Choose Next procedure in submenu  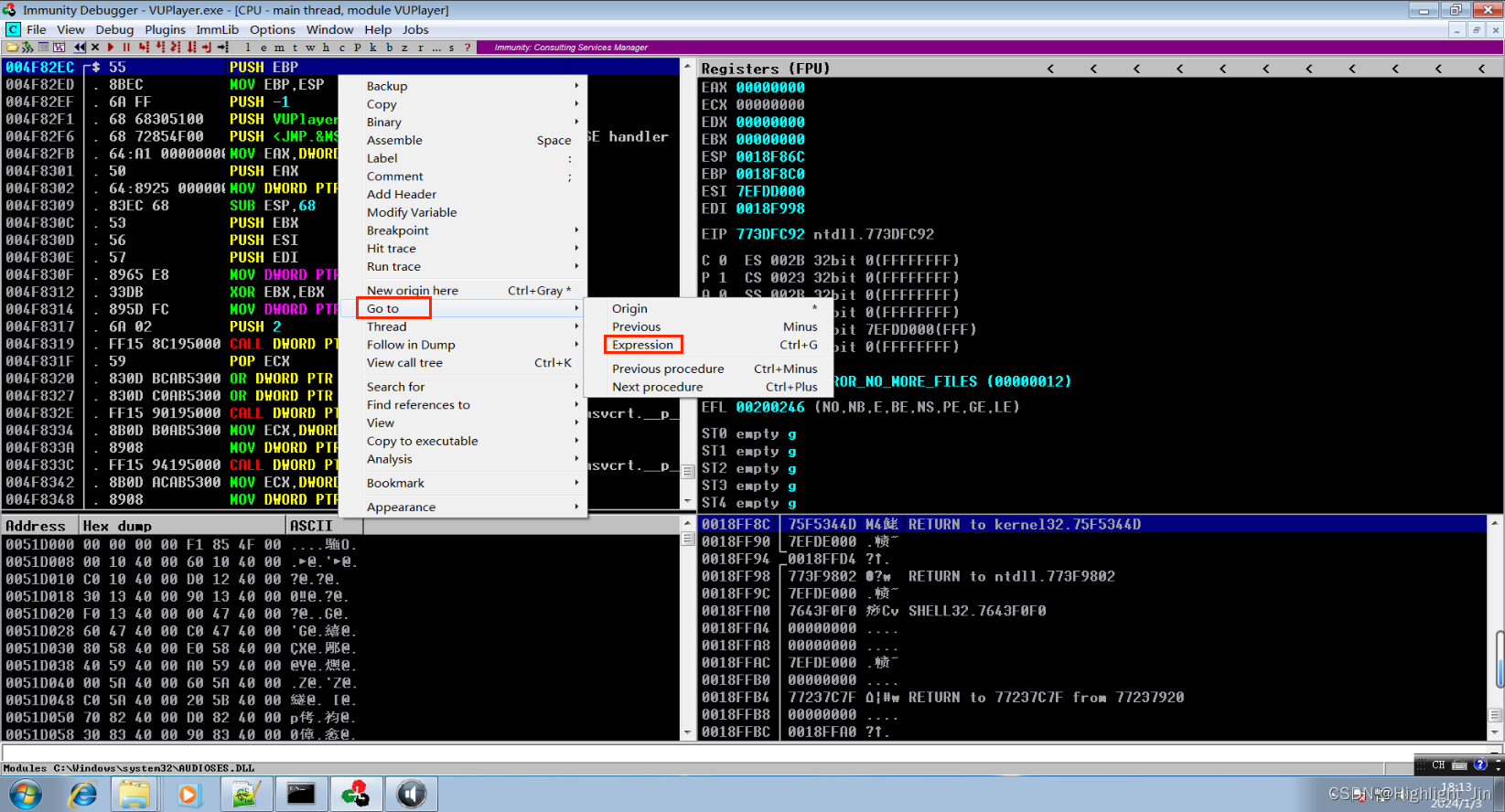[658, 387]
